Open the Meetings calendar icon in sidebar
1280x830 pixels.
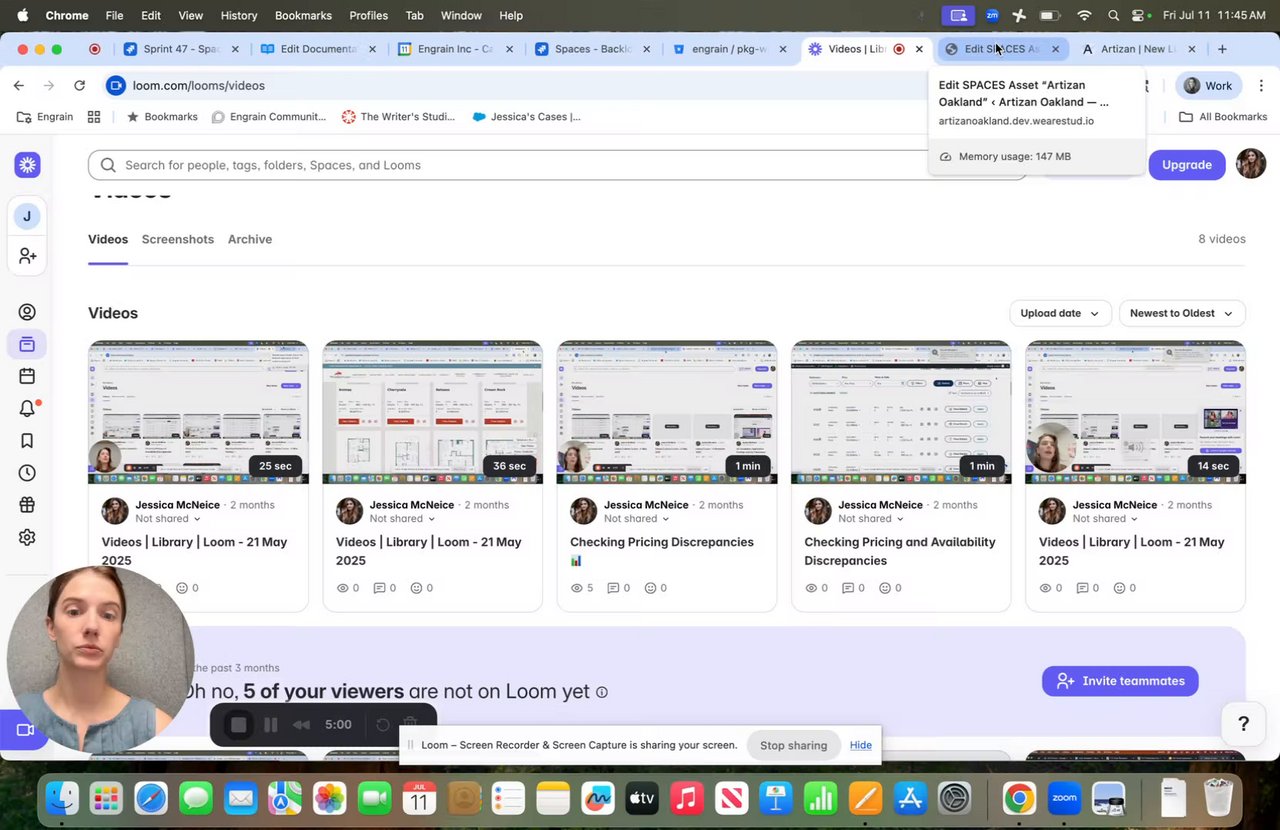coord(27,377)
